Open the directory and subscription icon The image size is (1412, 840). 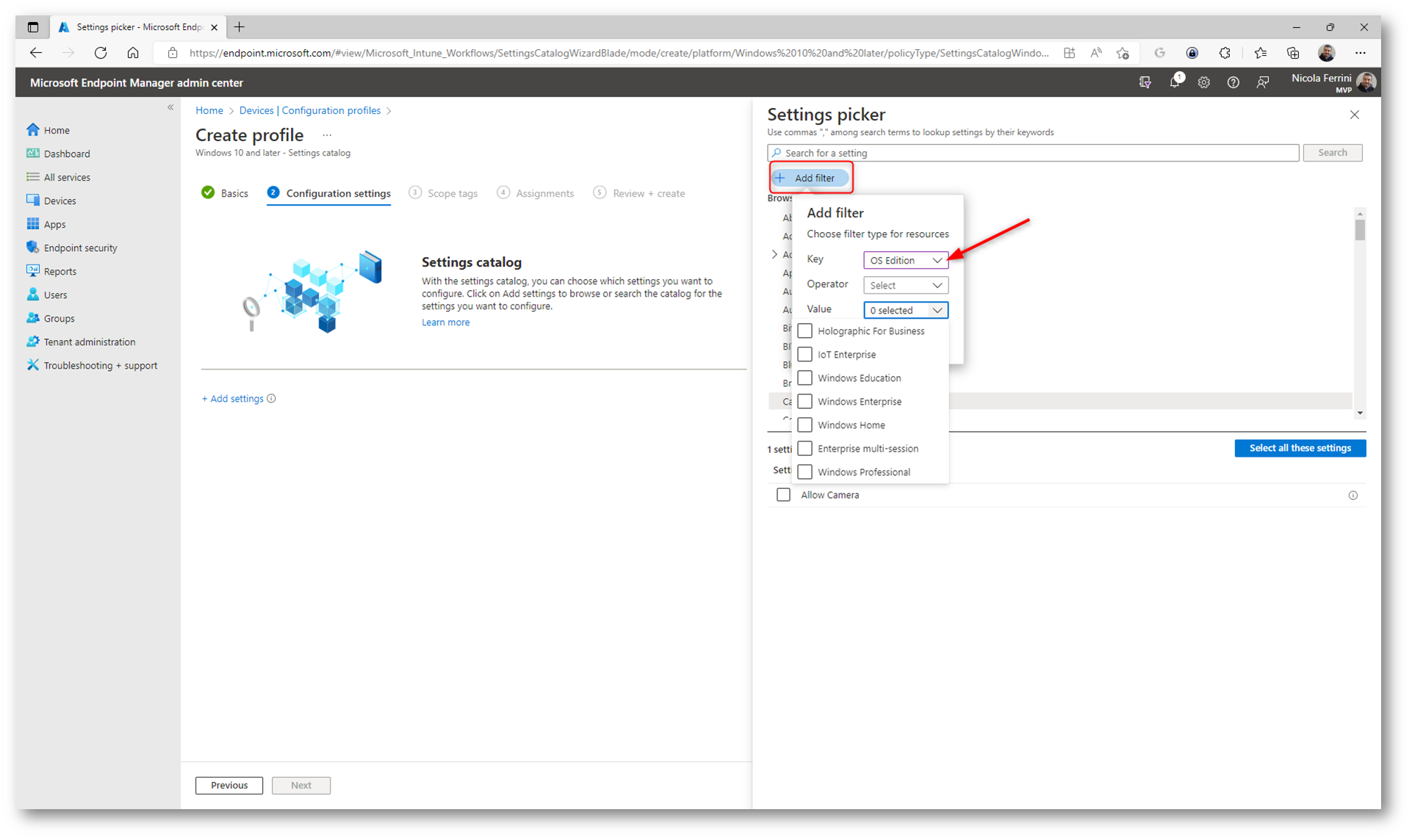1145,82
